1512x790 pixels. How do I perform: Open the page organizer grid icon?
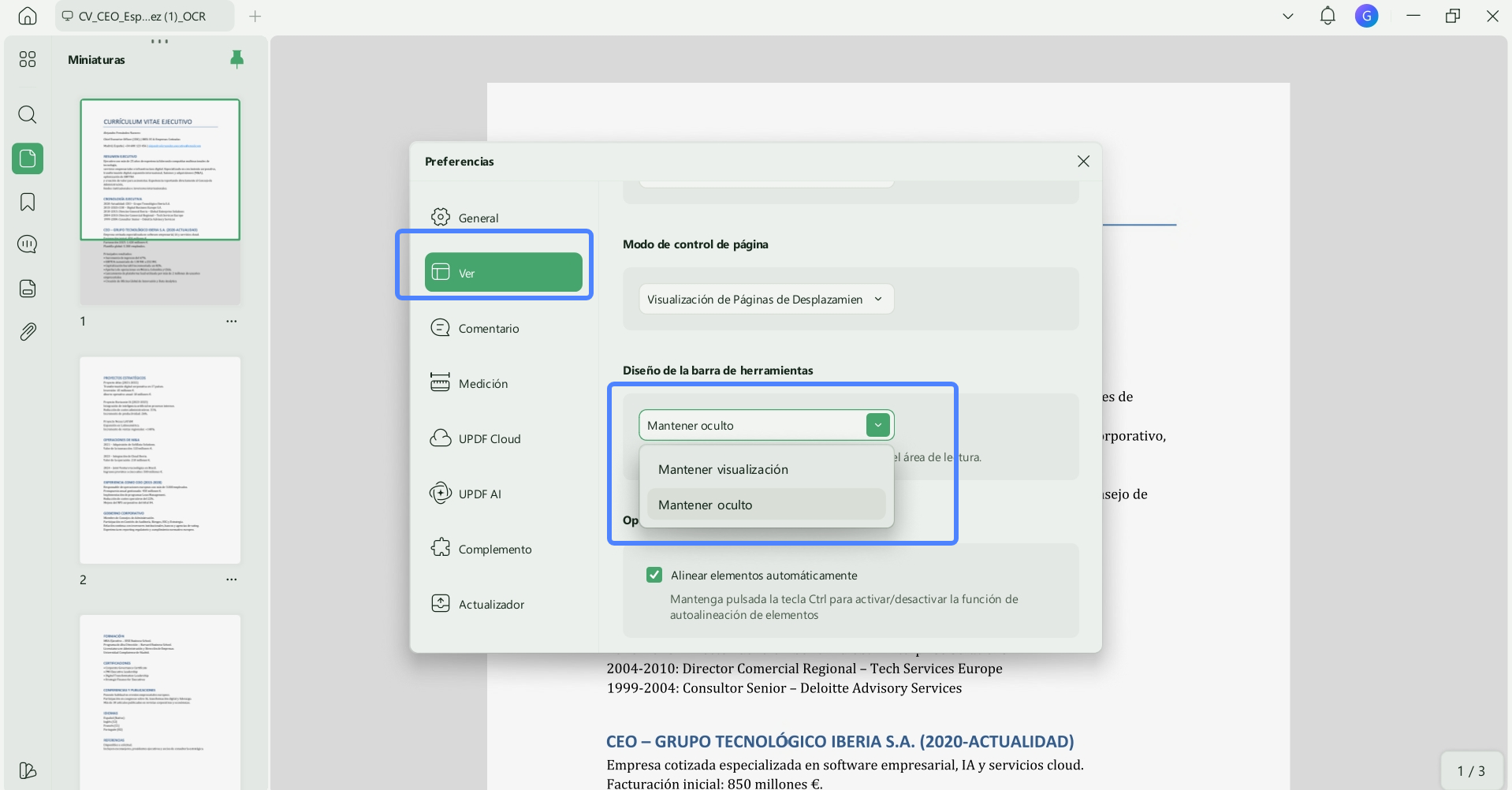point(28,59)
